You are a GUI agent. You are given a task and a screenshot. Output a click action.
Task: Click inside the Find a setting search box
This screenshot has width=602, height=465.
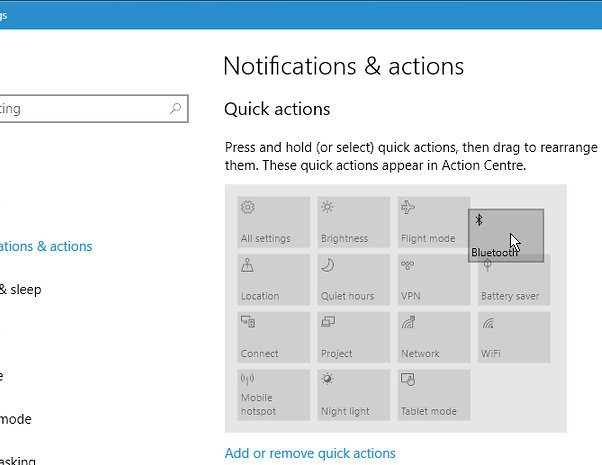(x=94, y=109)
